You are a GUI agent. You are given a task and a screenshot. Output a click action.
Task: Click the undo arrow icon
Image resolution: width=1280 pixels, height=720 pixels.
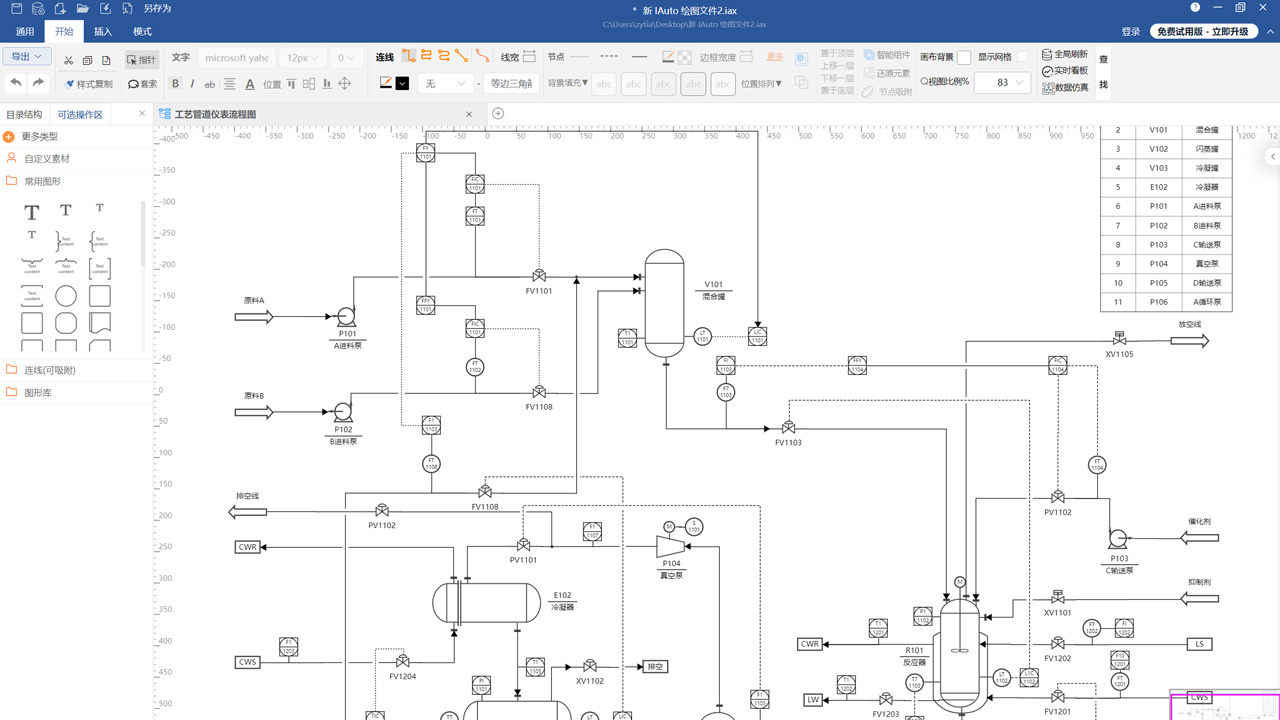pos(16,83)
